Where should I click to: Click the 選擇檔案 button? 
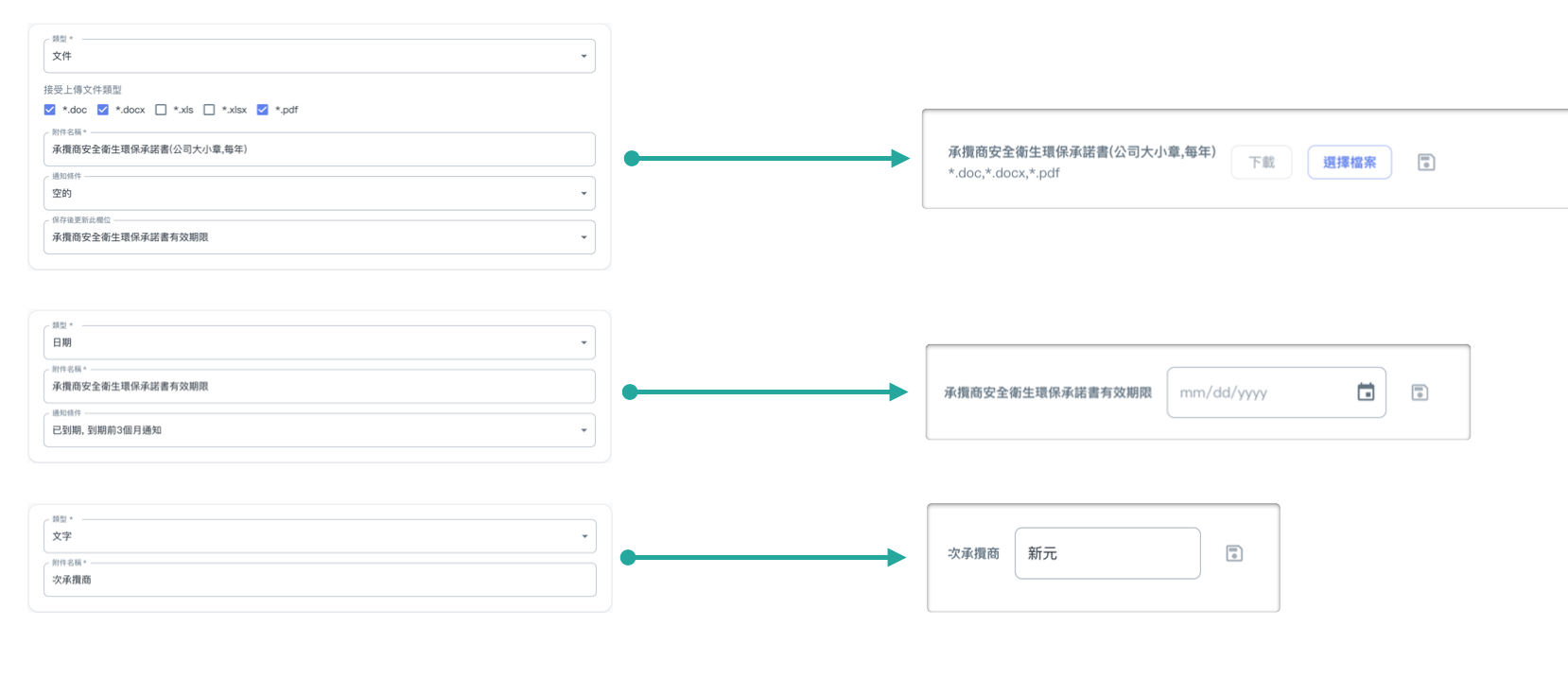[1350, 163]
